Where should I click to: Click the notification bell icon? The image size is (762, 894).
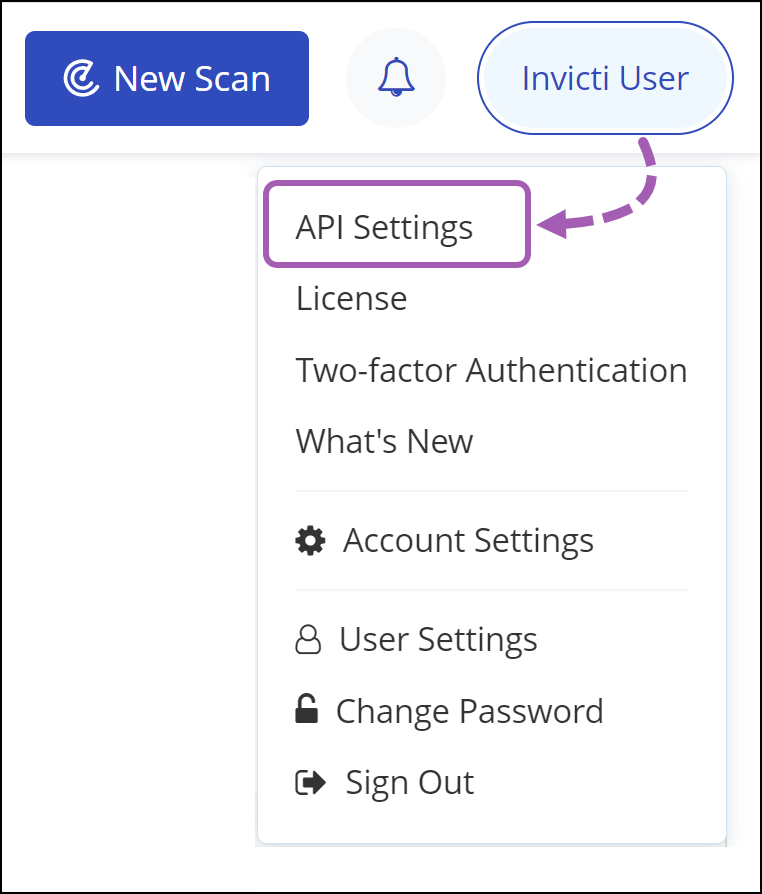[396, 77]
